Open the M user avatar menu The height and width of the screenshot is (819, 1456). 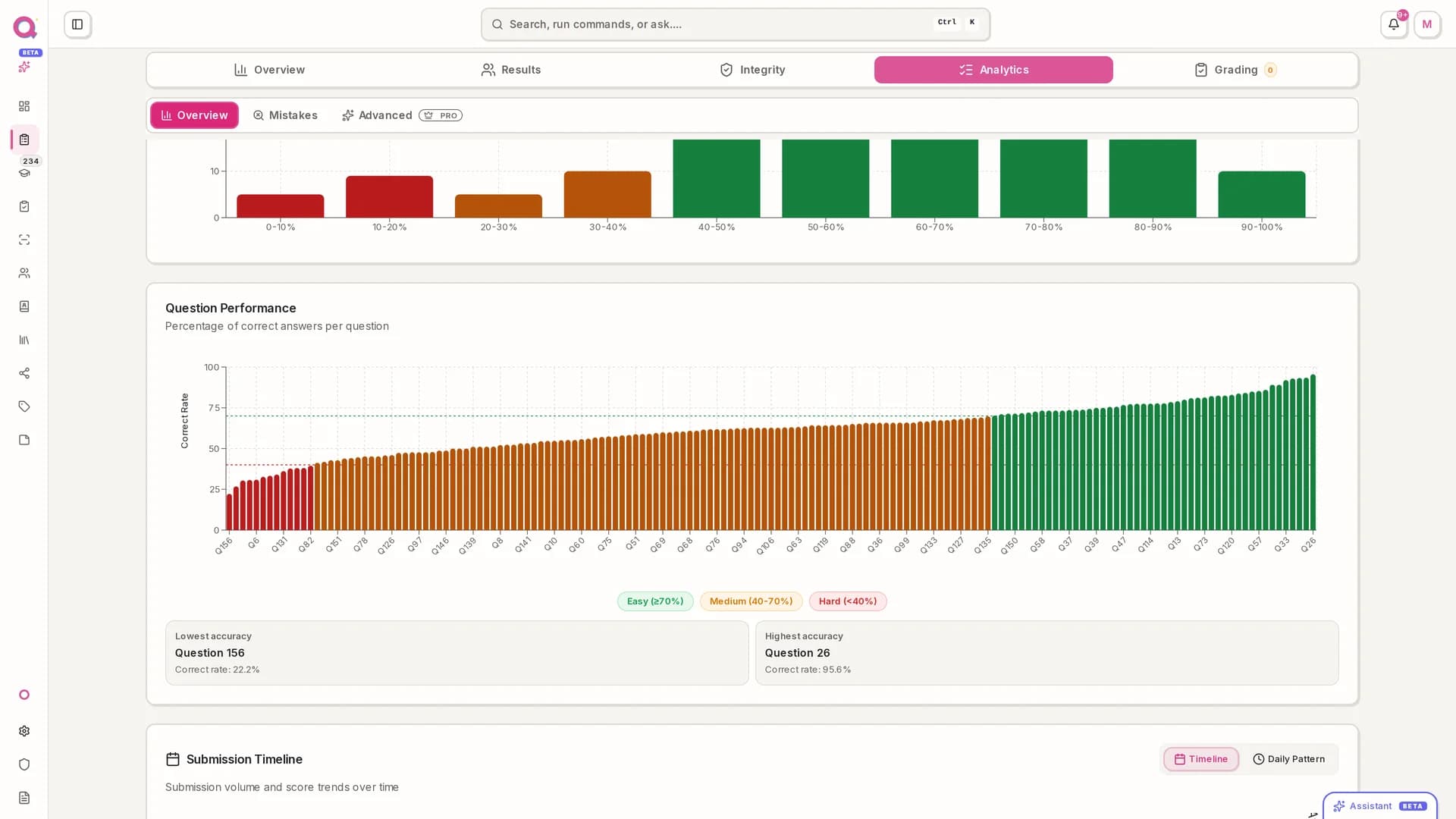(1427, 24)
